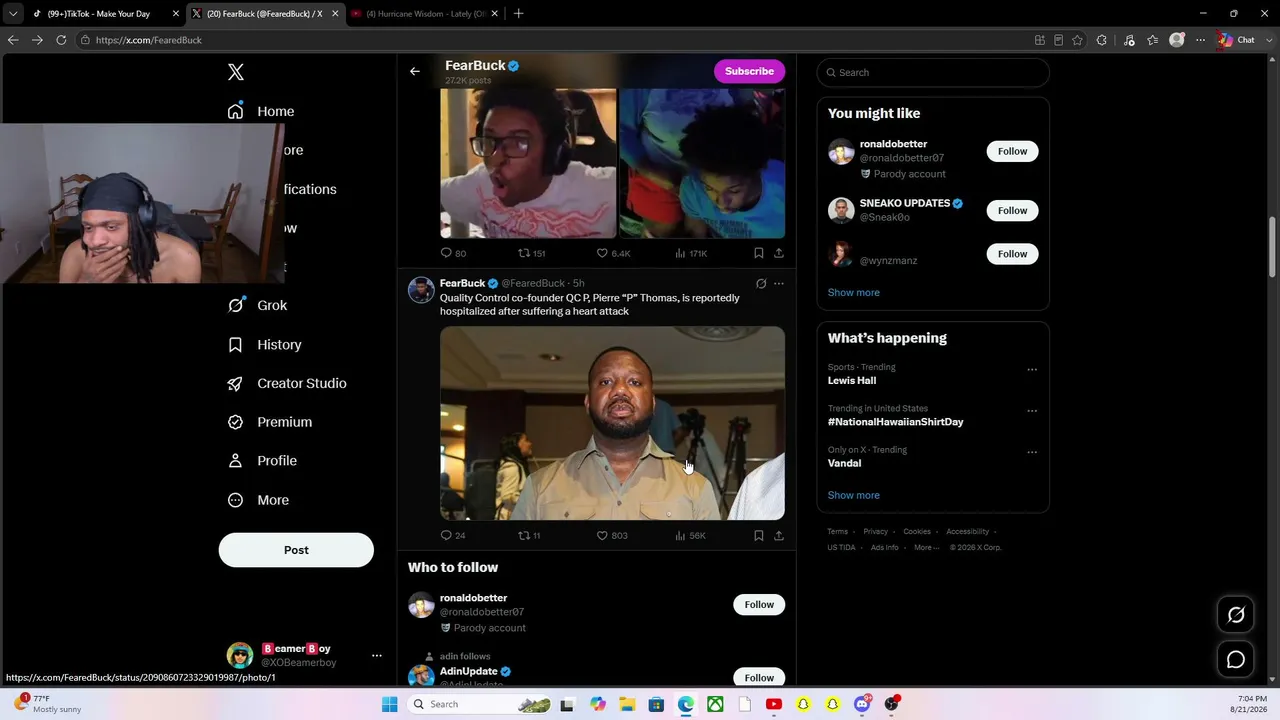Image resolution: width=1280 pixels, height=720 pixels.
Task: Open the Lewis Hall trending topic
Action: coord(852,380)
